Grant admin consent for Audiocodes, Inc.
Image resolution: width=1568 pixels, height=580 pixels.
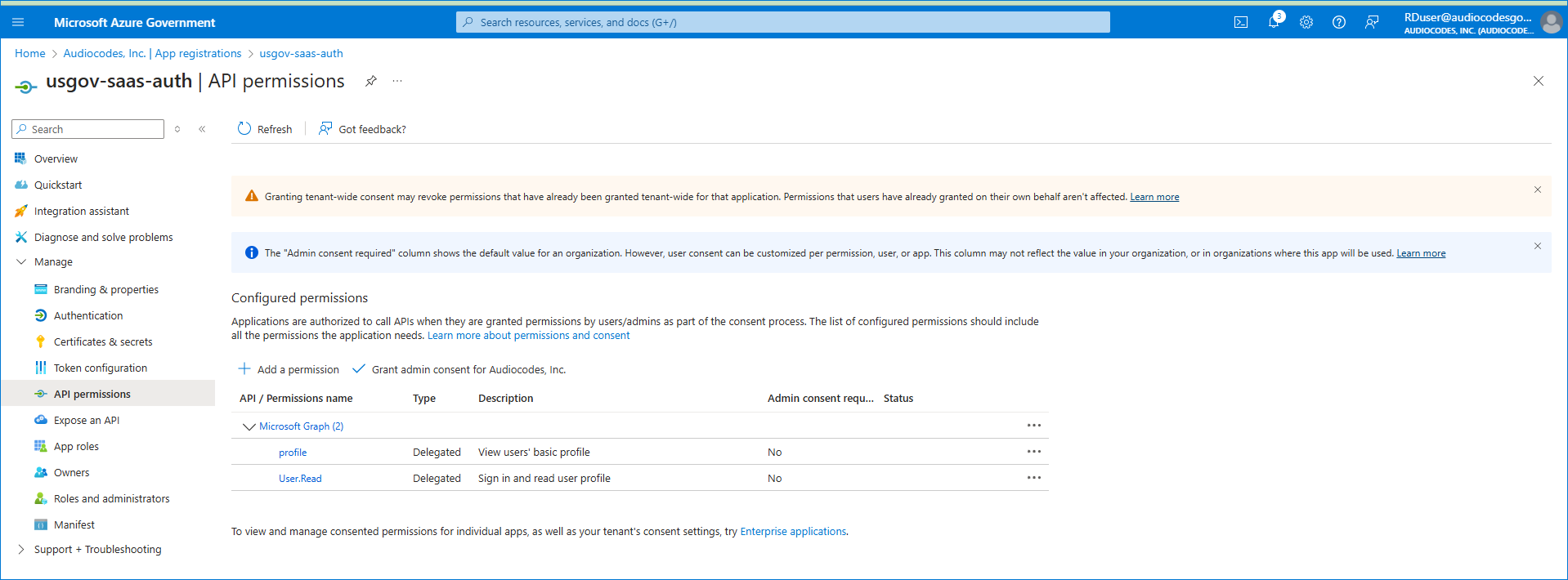[459, 369]
